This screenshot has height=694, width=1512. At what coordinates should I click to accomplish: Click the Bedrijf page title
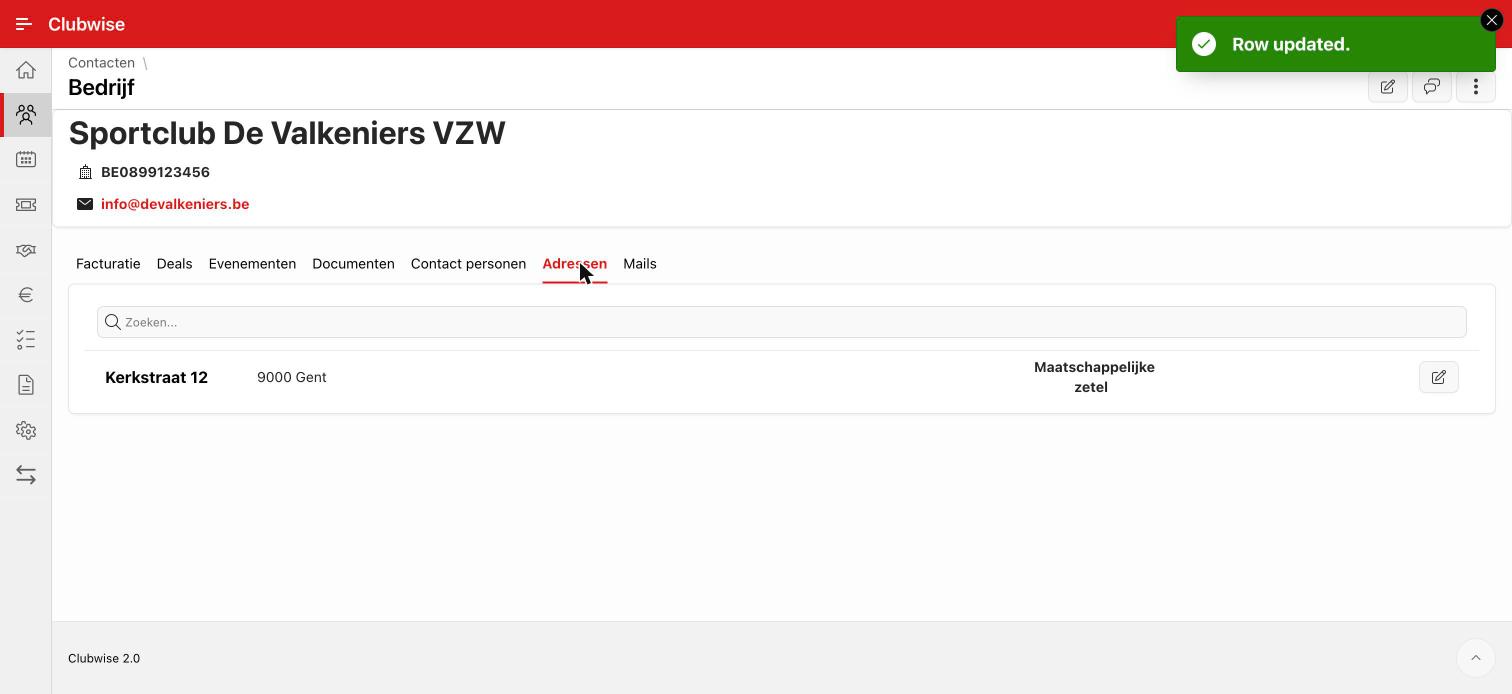pos(101,87)
